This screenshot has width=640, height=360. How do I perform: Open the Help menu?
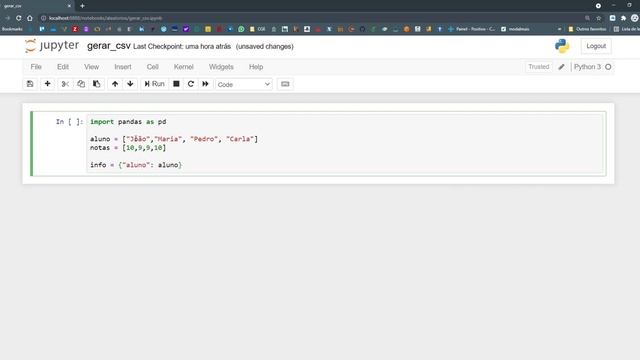pos(256,67)
